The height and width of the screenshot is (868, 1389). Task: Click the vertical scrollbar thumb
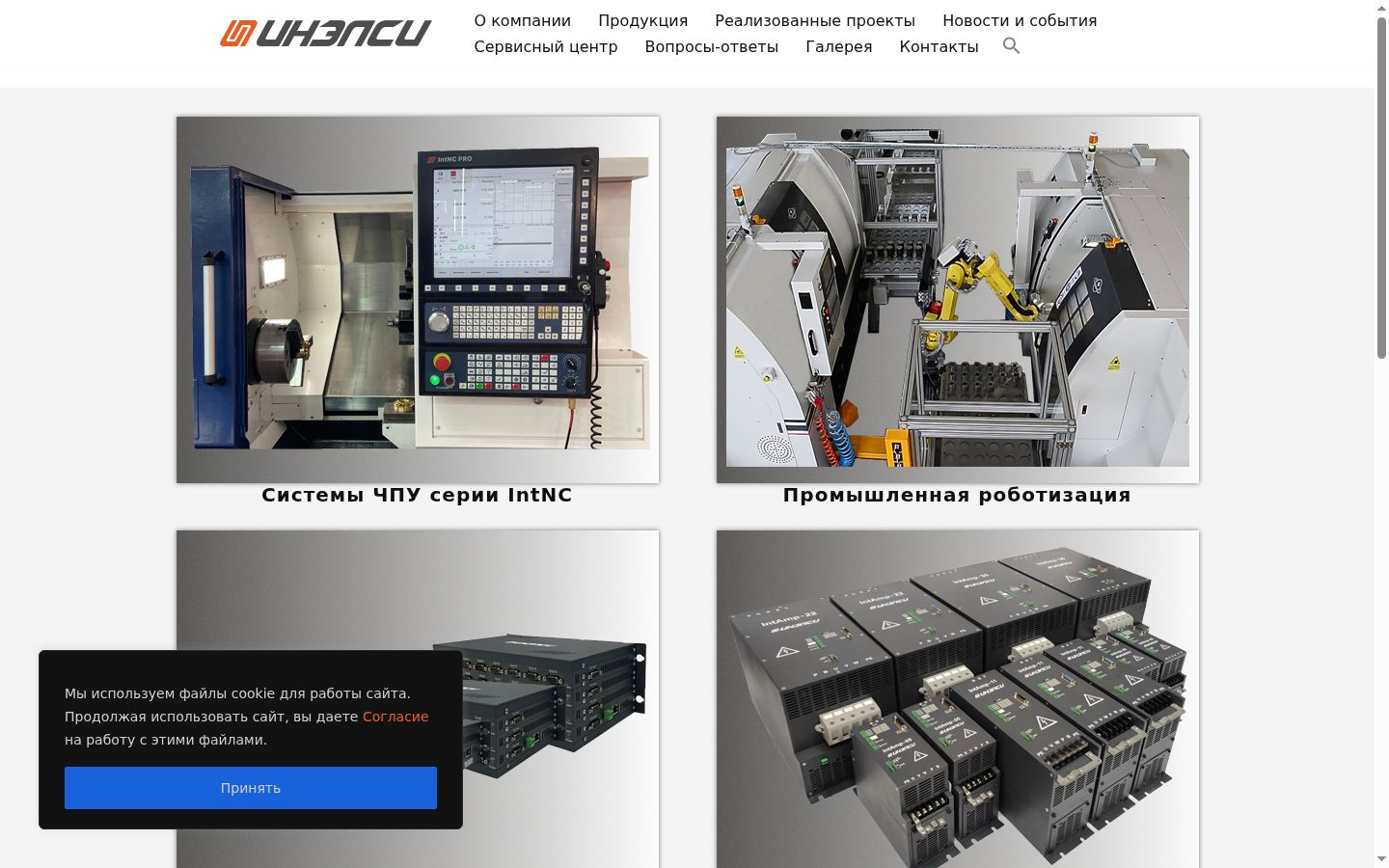tap(1381, 188)
